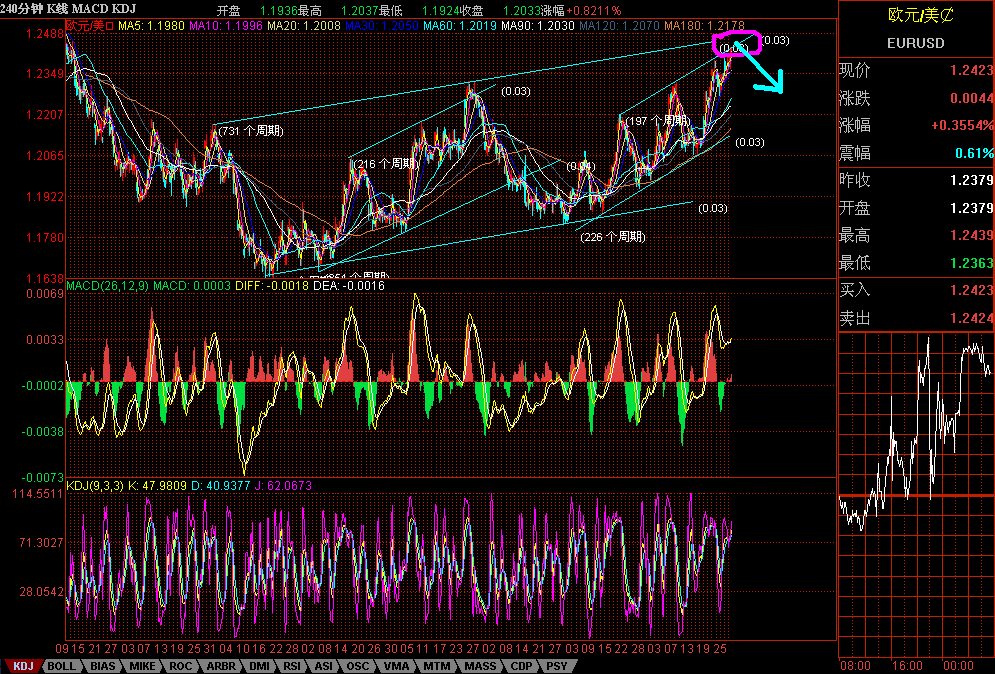Switch to the MASS tab

480,666
